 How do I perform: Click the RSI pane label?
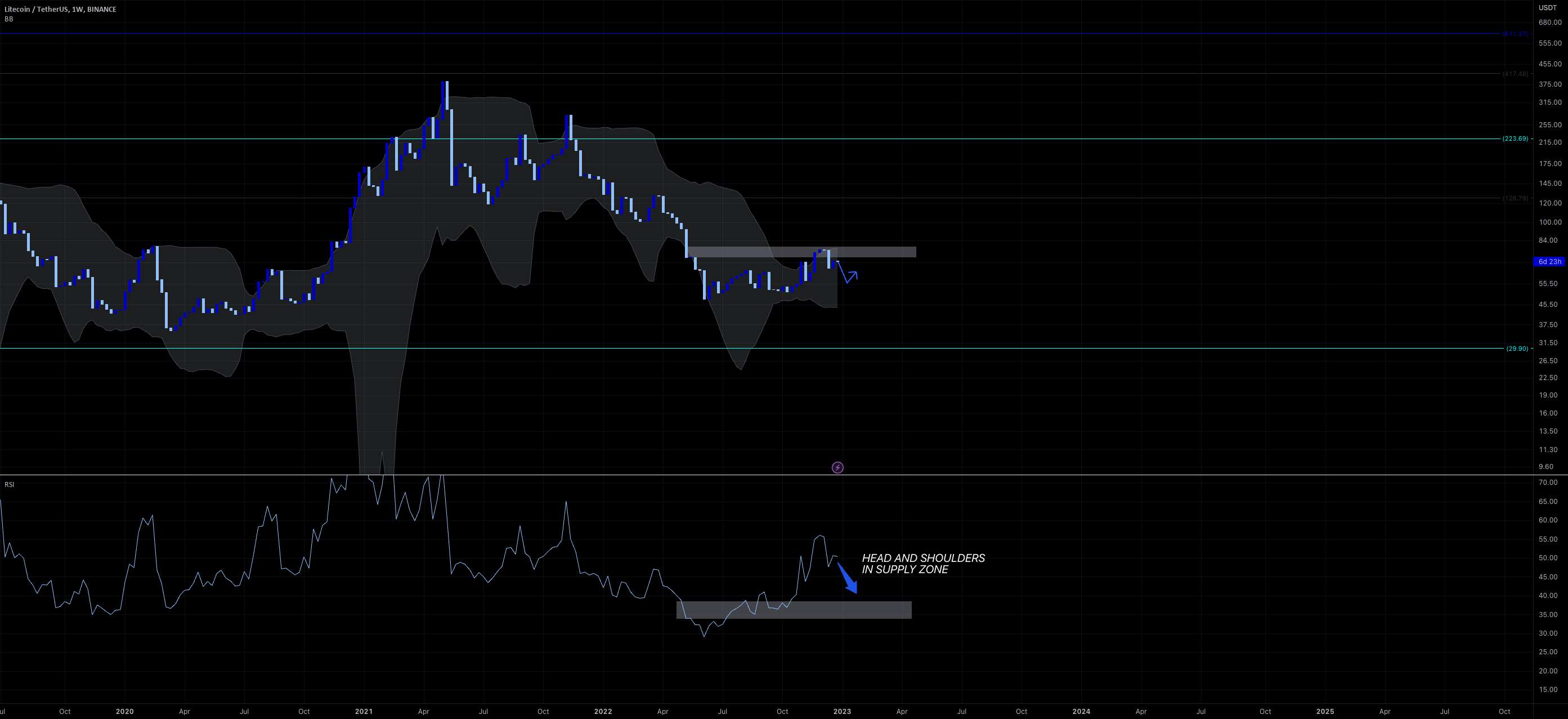click(x=9, y=485)
